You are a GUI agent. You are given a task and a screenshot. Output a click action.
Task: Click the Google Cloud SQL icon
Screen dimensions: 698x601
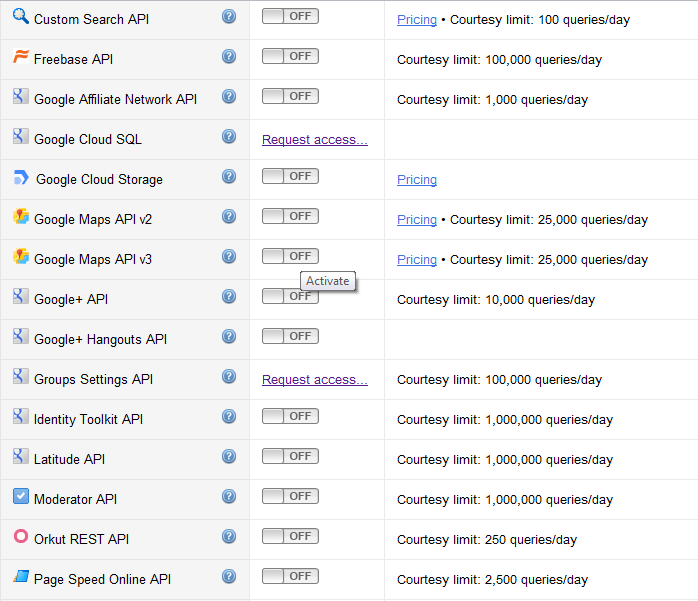20,136
